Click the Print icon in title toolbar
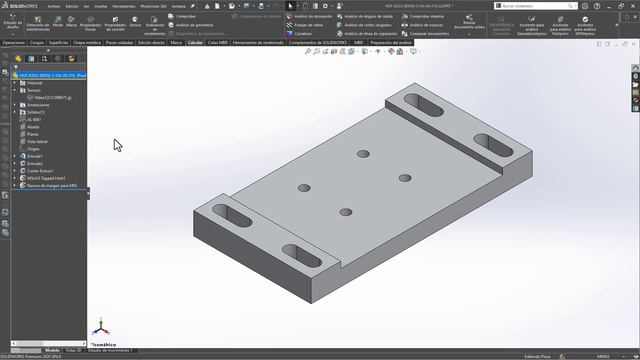This screenshot has width=640, height=360. 261,6
